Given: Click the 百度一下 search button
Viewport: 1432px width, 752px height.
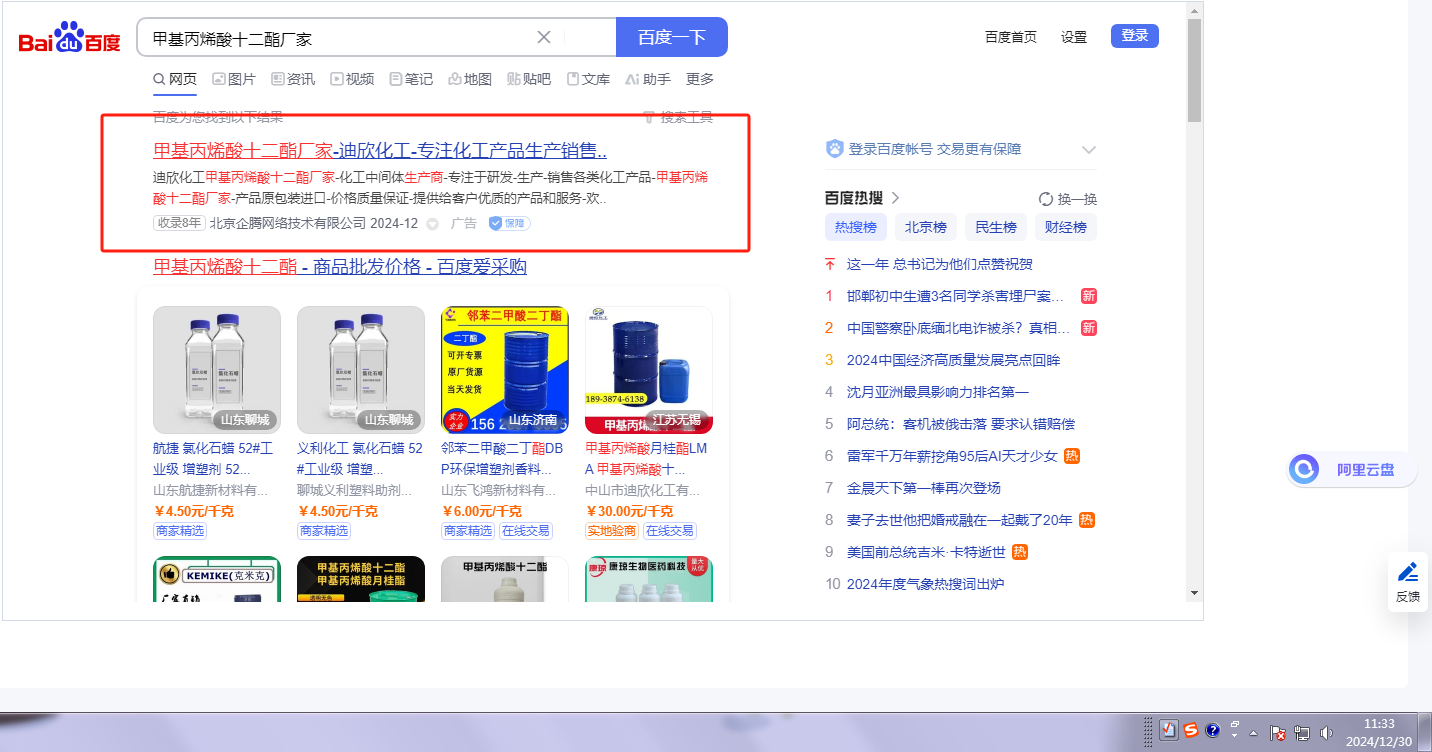Looking at the screenshot, I should (672, 37).
